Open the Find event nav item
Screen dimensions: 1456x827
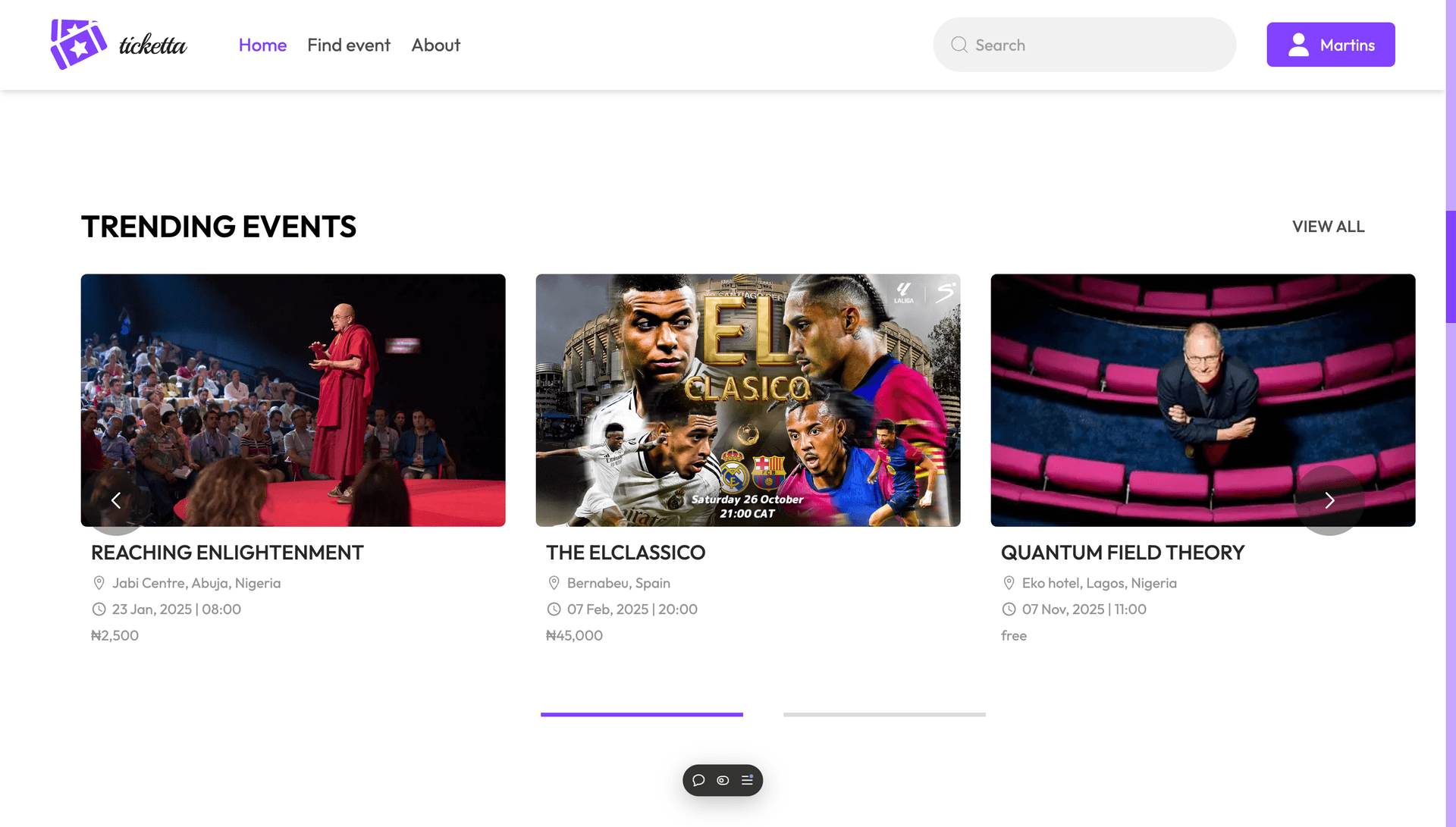(x=349, y=45)
